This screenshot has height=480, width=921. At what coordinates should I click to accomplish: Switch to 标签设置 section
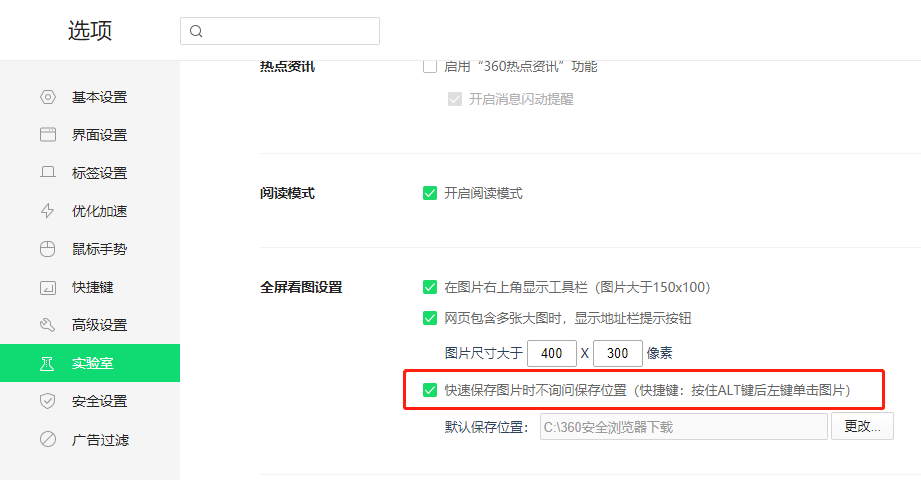click(x=90, y=173)
